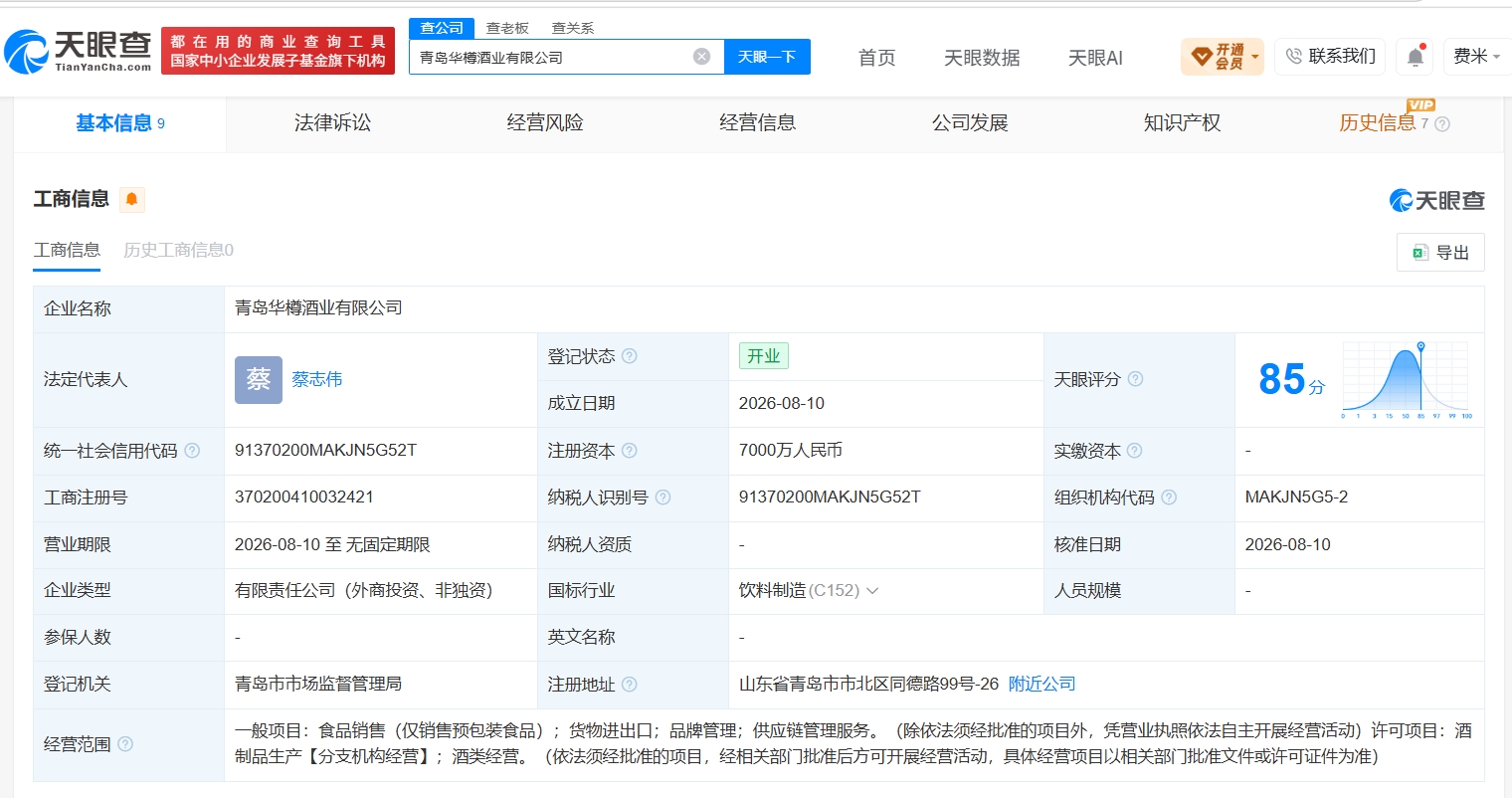Screen dimensions: 1512x798
Task: Click the VIP diamond membership icon
Action: pyautogui.click(x=1201, y=57)
